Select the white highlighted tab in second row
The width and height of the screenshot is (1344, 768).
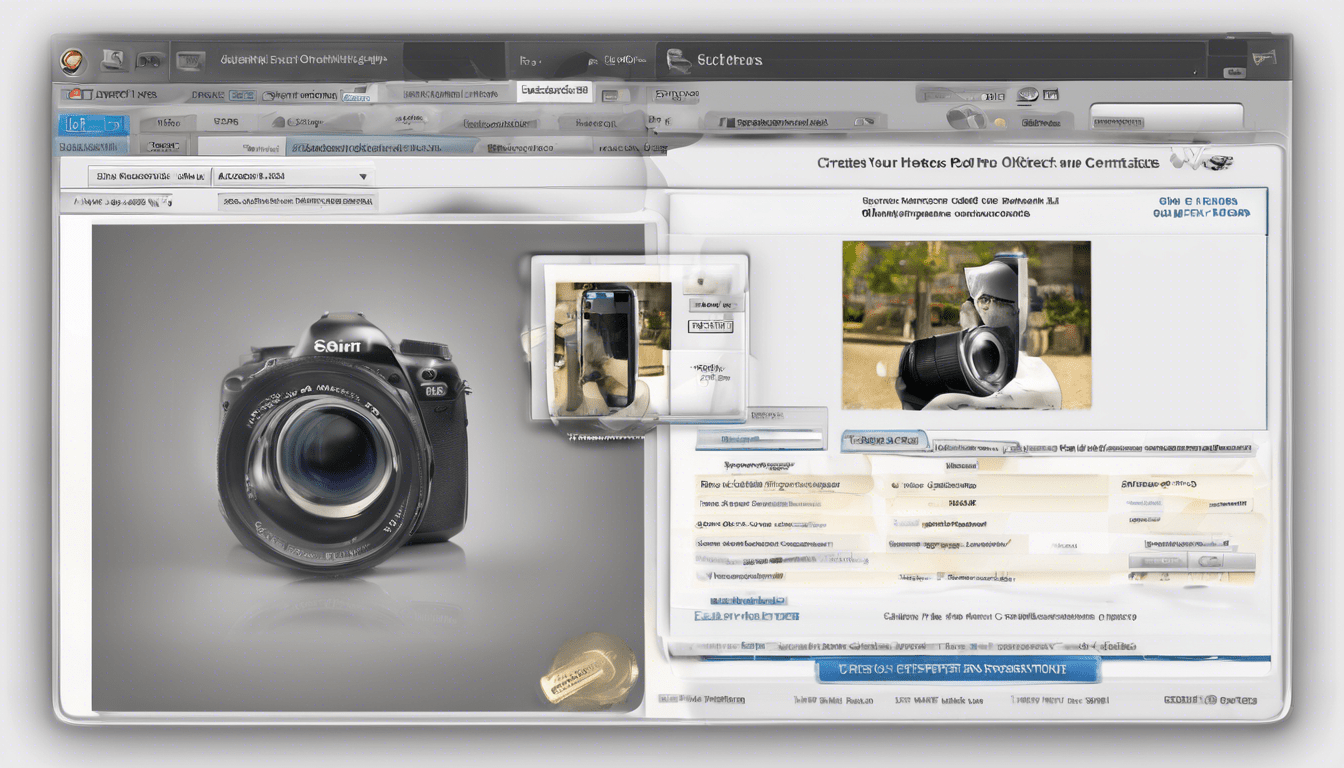click(x=554, y=91)
